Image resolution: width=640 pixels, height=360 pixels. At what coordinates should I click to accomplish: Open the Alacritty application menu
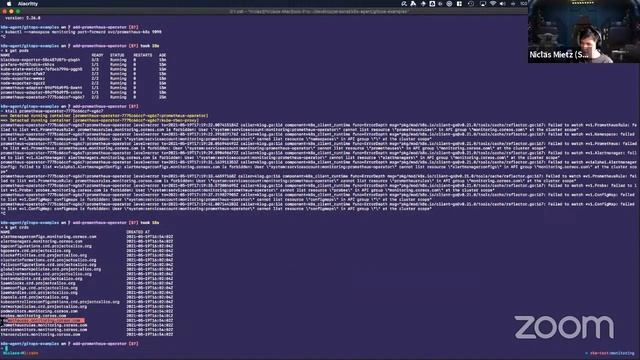(x=28, y=4)
